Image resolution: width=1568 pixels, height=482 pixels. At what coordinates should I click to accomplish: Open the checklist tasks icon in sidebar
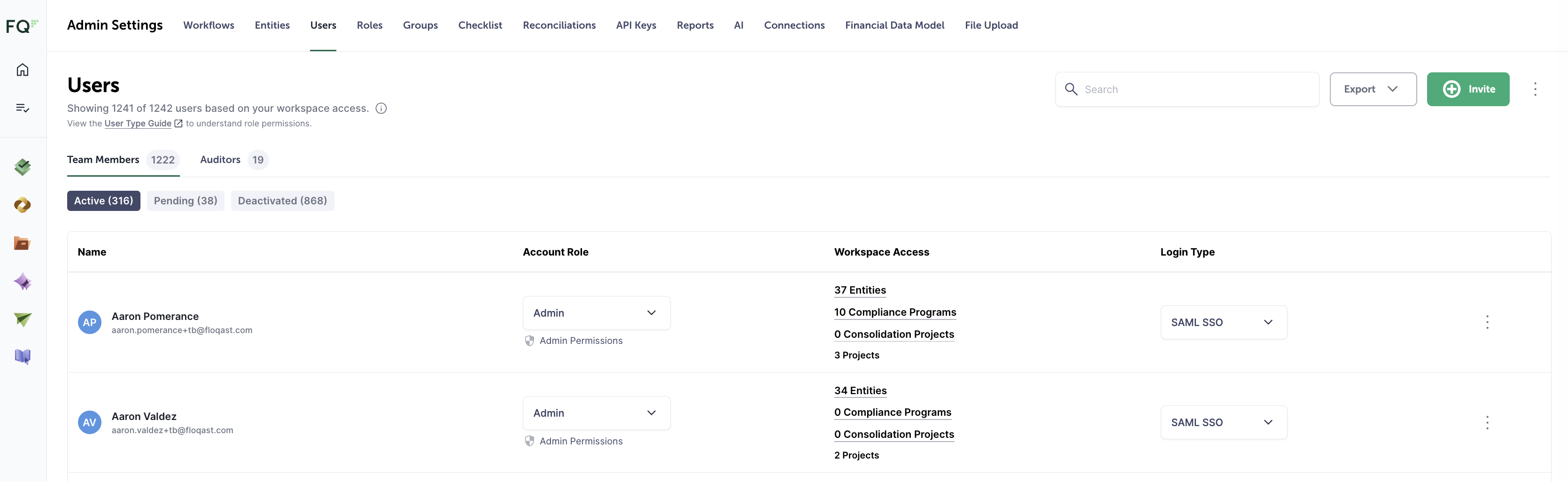point(23,108)
